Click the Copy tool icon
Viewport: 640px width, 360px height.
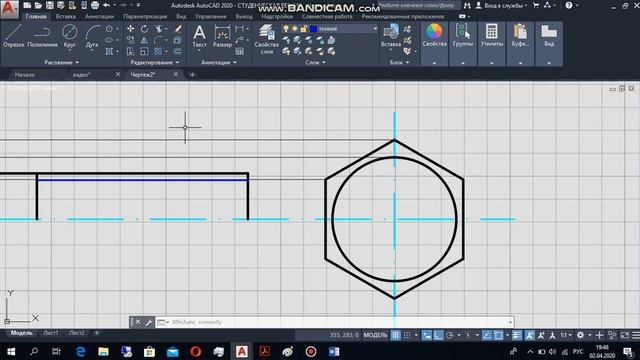coord(131,40)
